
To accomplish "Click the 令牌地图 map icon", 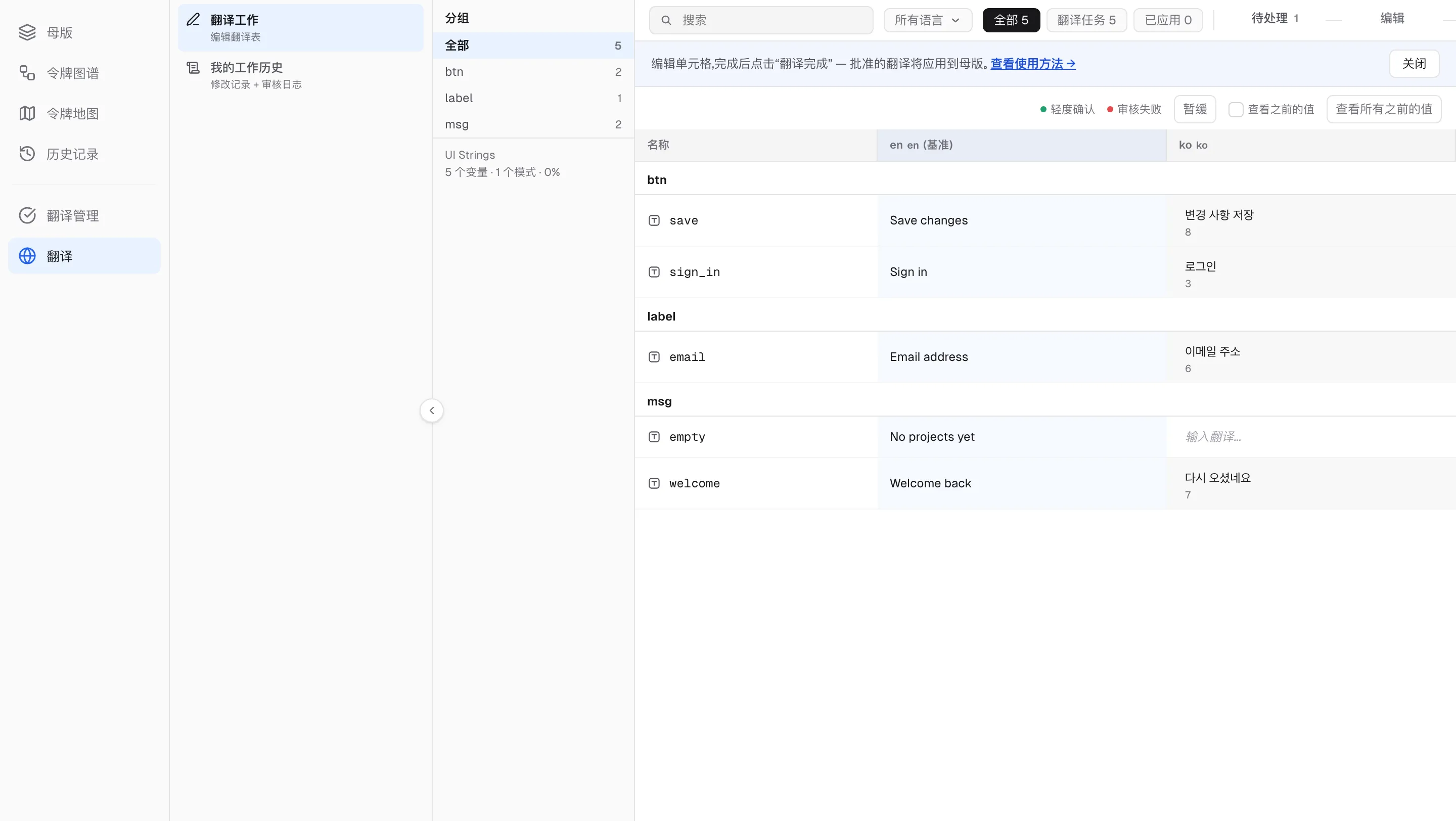I will point(27,114).
